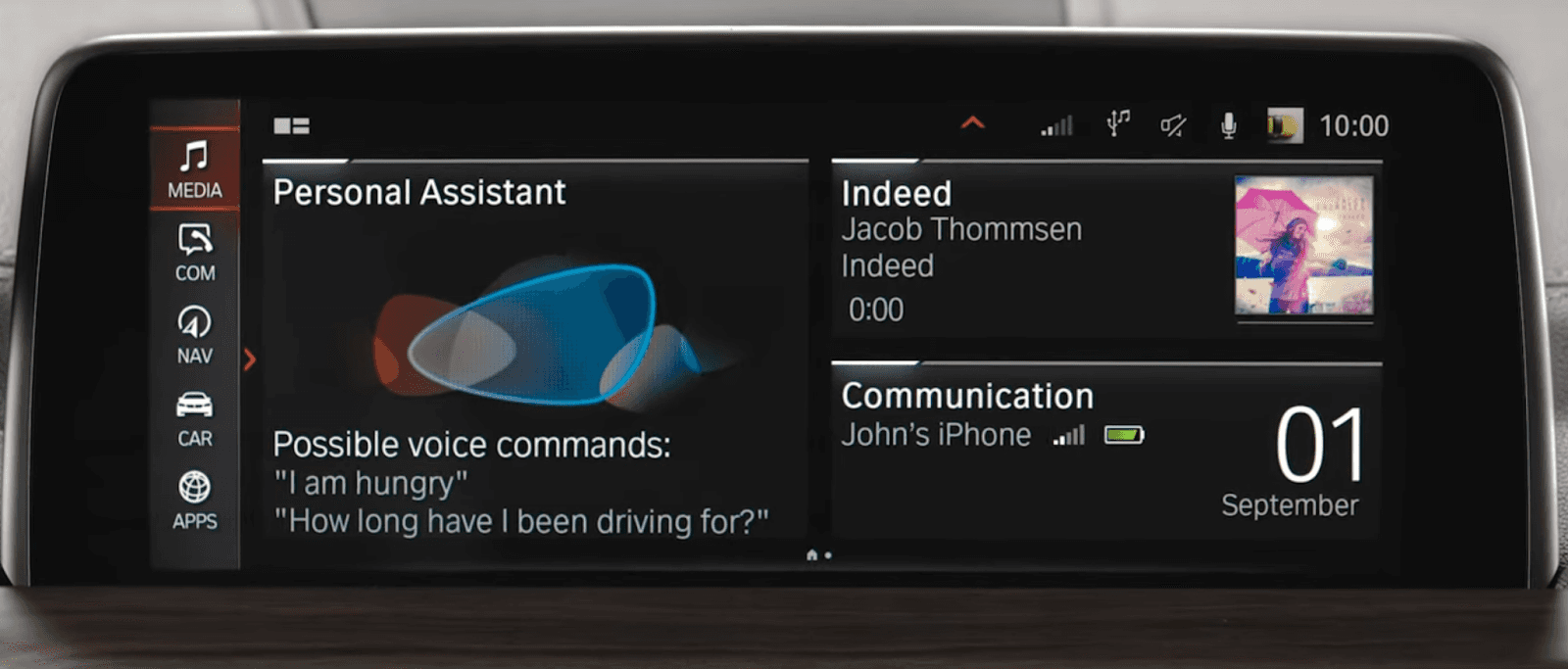This screenshot has width=1568, height=669.
Task: Tap the microphone status icon
Action: 1228,125
